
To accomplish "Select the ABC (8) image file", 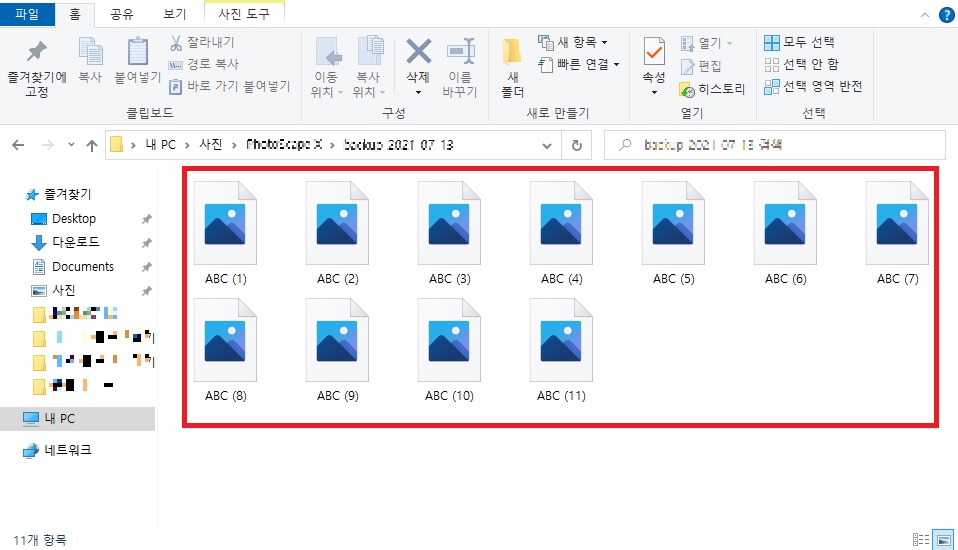I will 225,350.
